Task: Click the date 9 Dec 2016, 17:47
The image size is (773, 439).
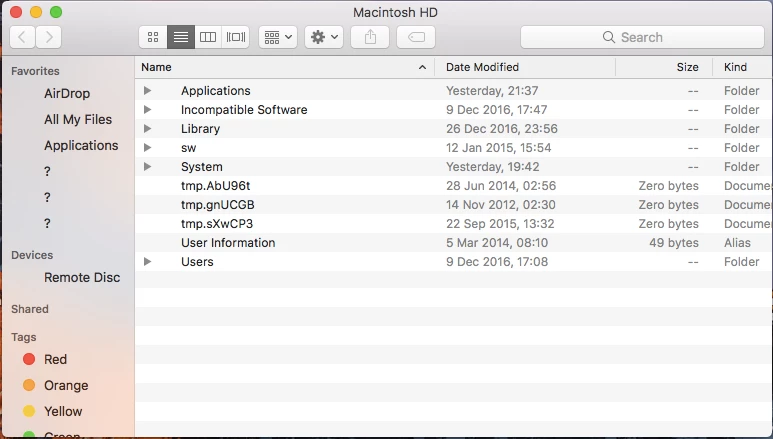Action: (496, 110)
